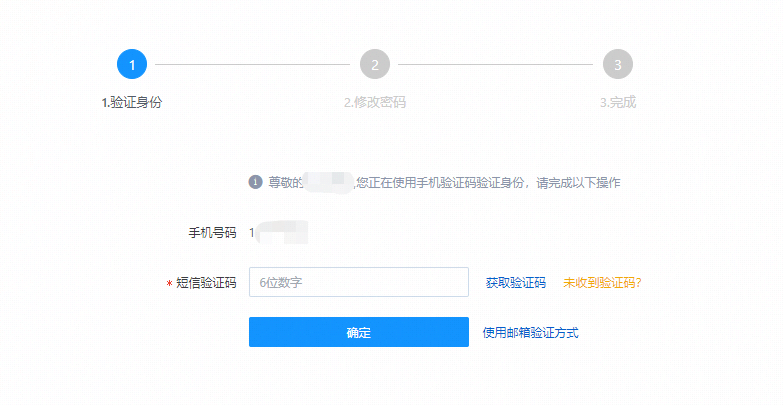Focus the 6位数字 verification code field
This screenshot has height=405, width=784.
359,282
